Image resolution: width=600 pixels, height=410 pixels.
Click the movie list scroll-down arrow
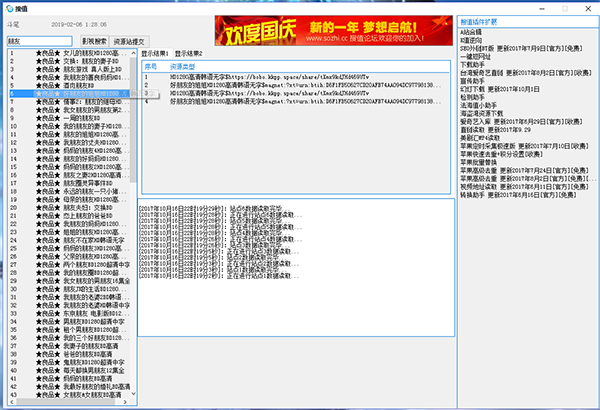tap(133, 394)
